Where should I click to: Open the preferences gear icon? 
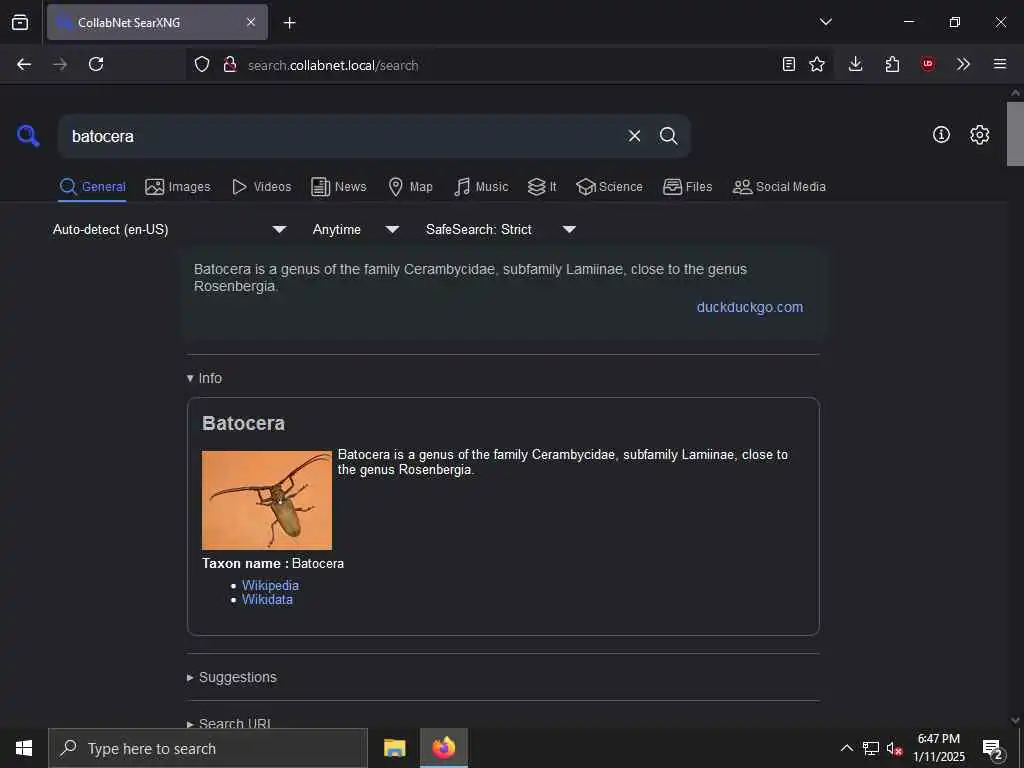click(979, 135)
